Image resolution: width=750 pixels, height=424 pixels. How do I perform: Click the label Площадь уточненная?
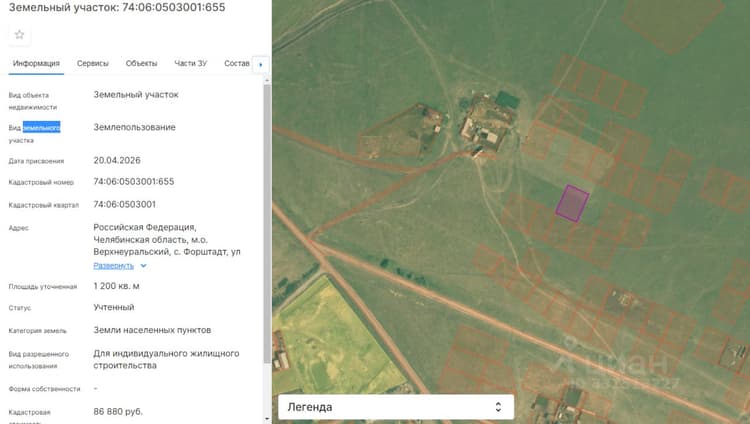43,287
